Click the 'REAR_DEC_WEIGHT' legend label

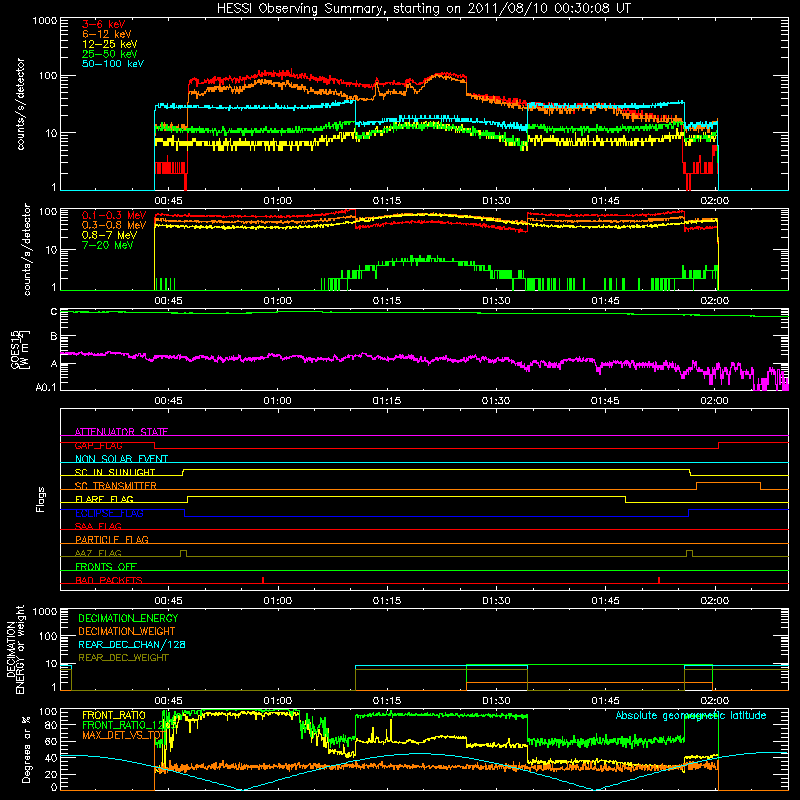coord(123,658)
